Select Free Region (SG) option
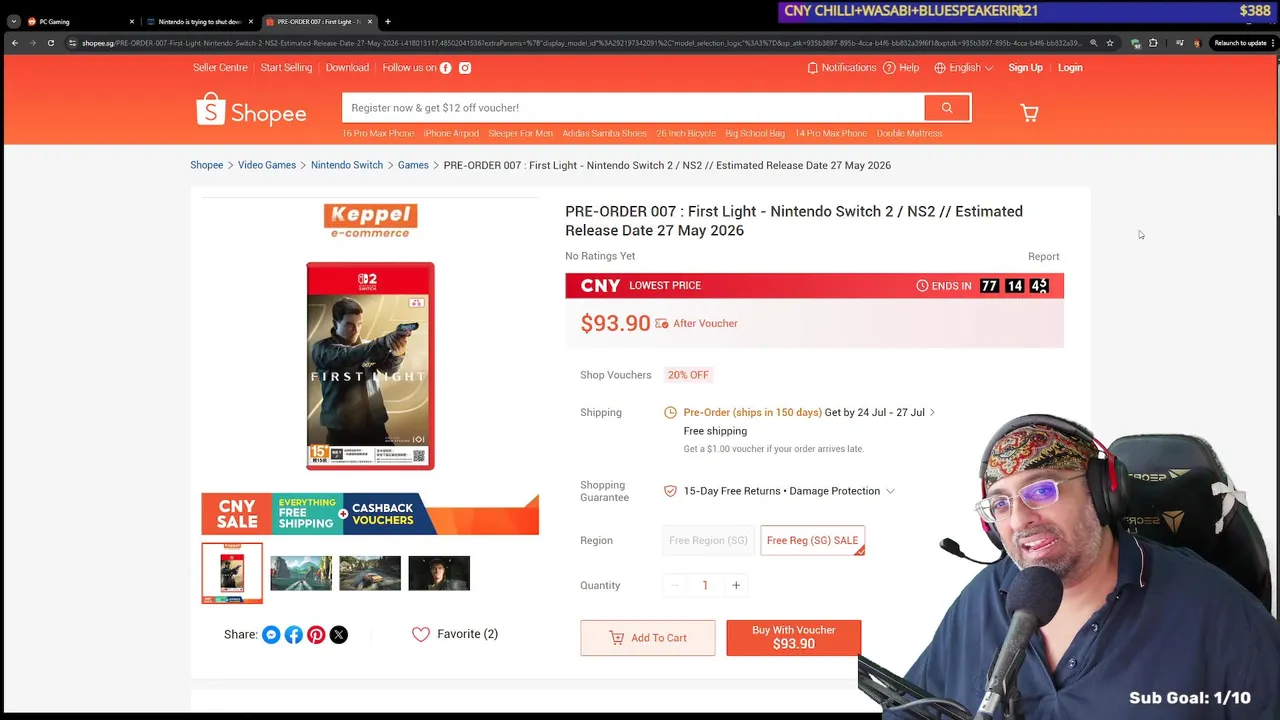This screenshot has height=720, width=1280. (708, 540)
